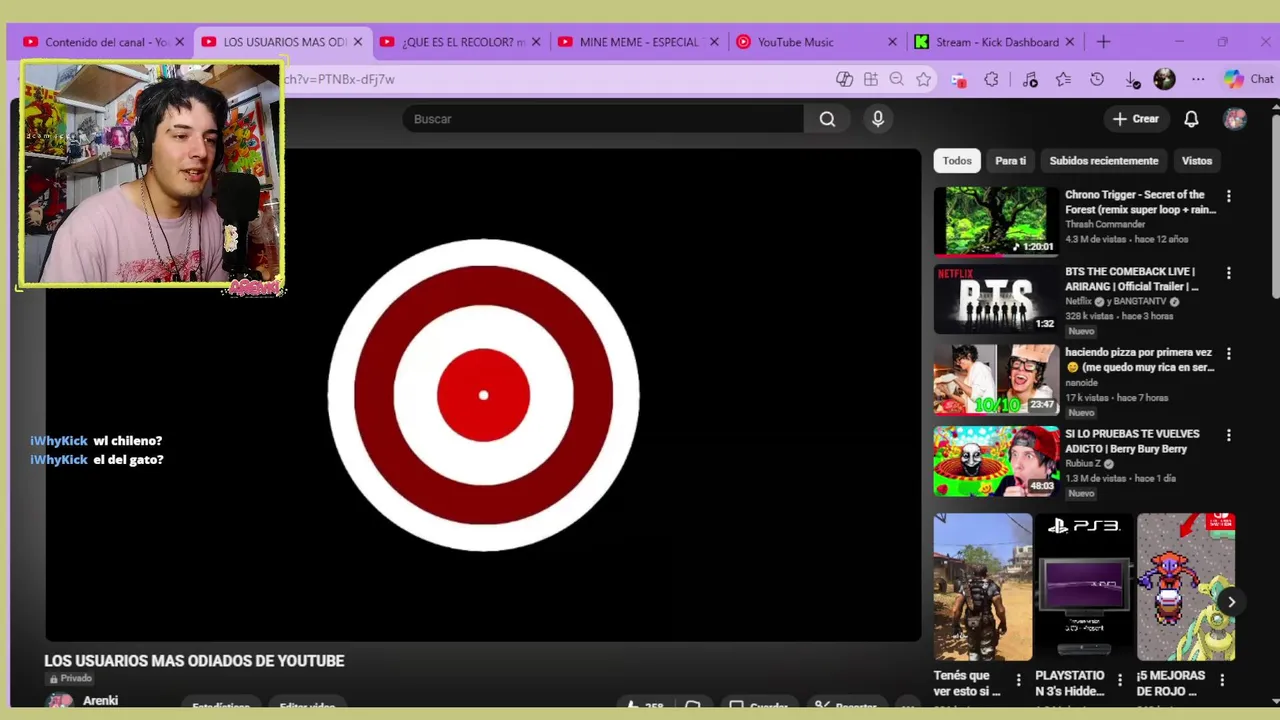The width and height of the screenshot is (1280, 720).
Task: Open the pizza video thumbnail
Action: [996, 380]
